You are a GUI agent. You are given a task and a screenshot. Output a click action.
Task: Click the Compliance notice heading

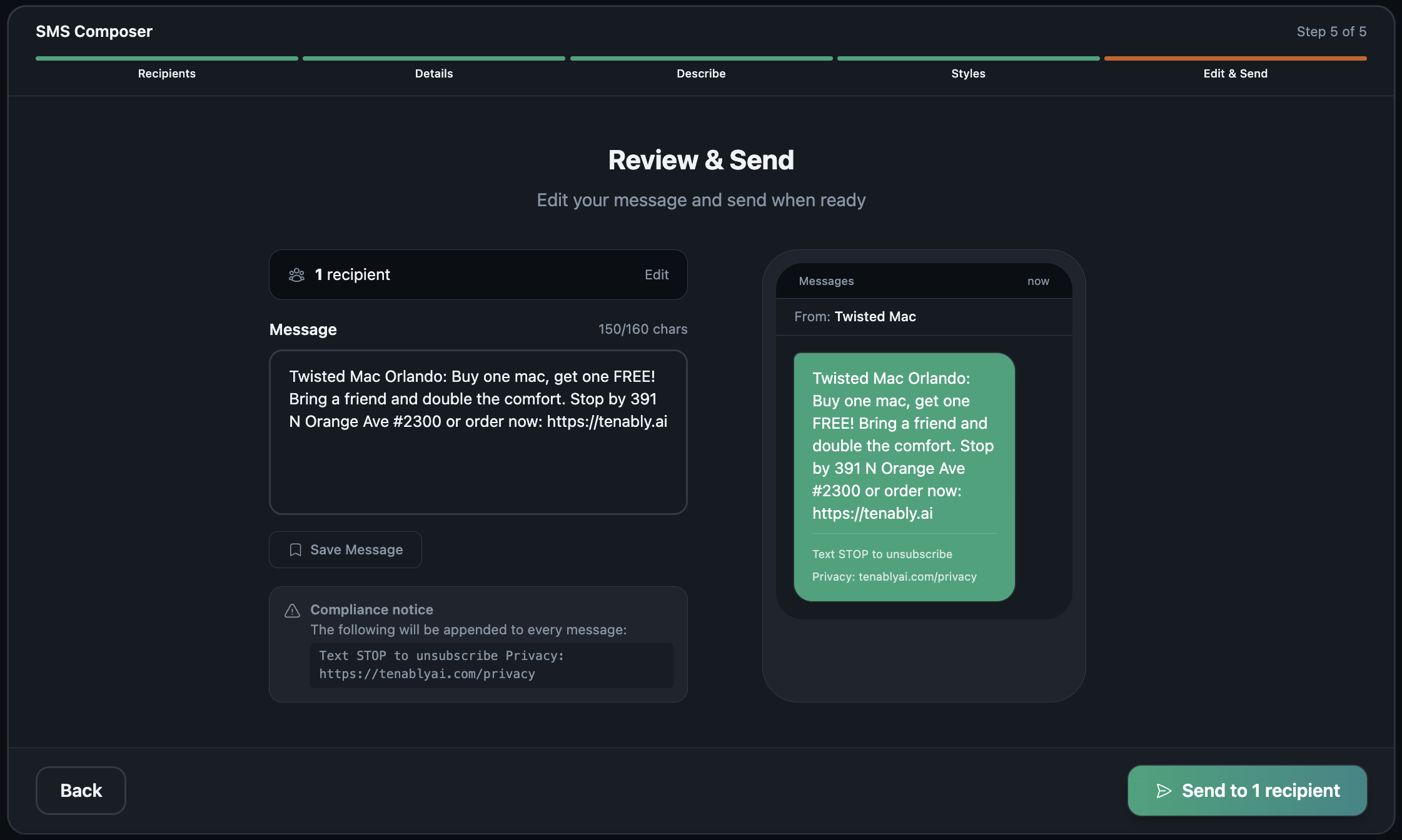pos(371,610)
